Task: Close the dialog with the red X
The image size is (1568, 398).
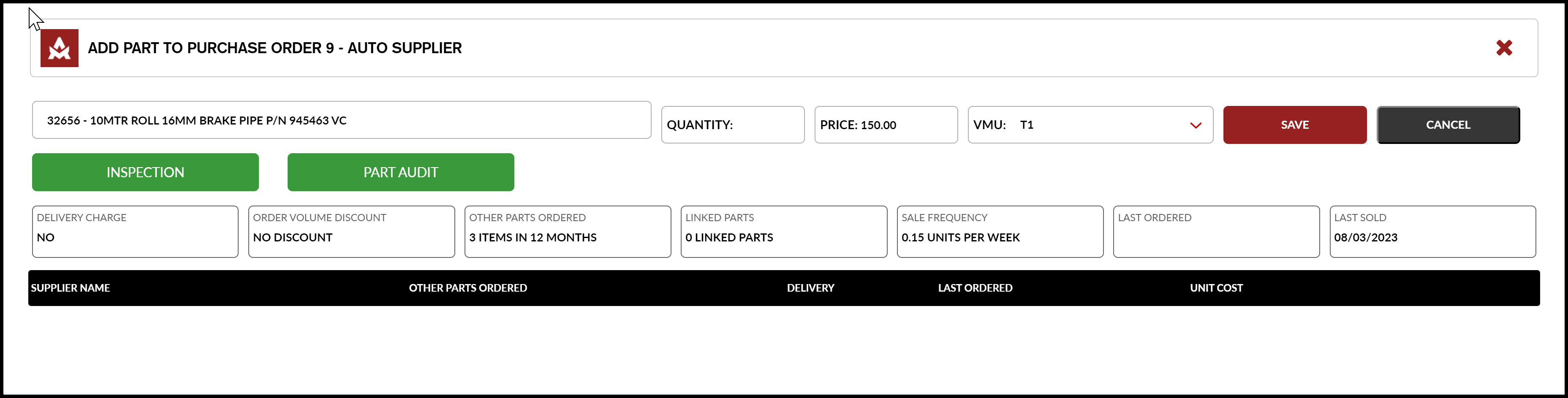Action: coord(1504,47)
